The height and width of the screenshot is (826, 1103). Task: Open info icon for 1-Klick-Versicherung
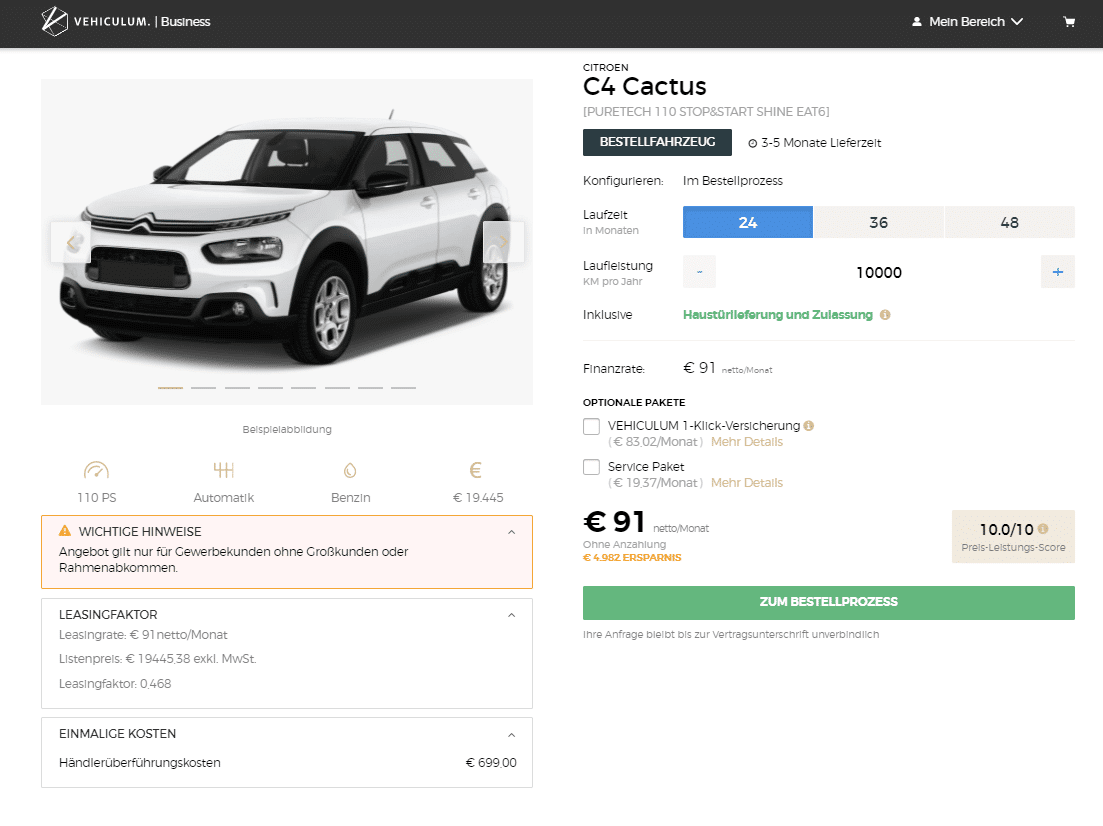tap(809, 426)
